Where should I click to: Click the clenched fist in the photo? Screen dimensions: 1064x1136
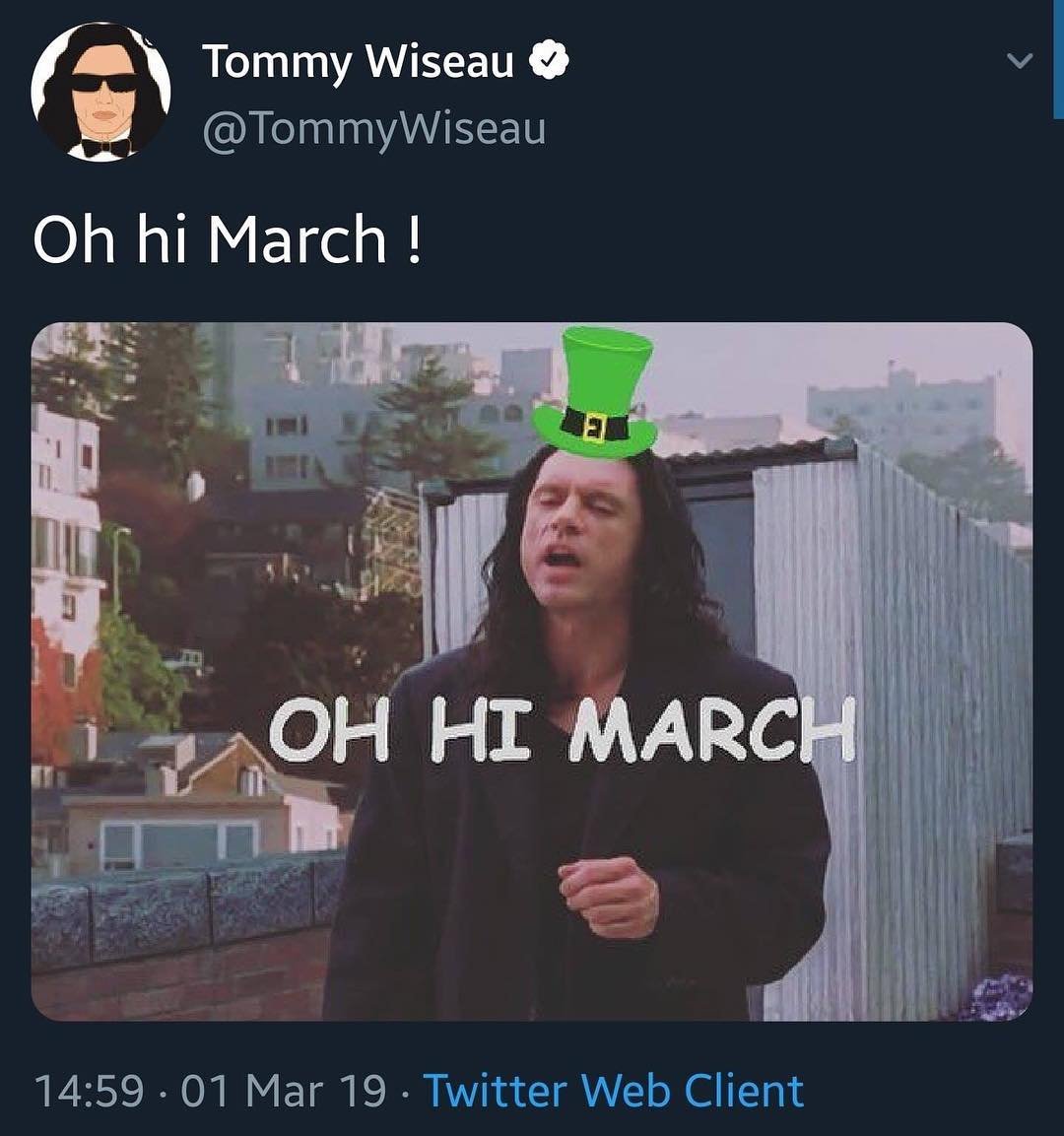pos(609,892)
